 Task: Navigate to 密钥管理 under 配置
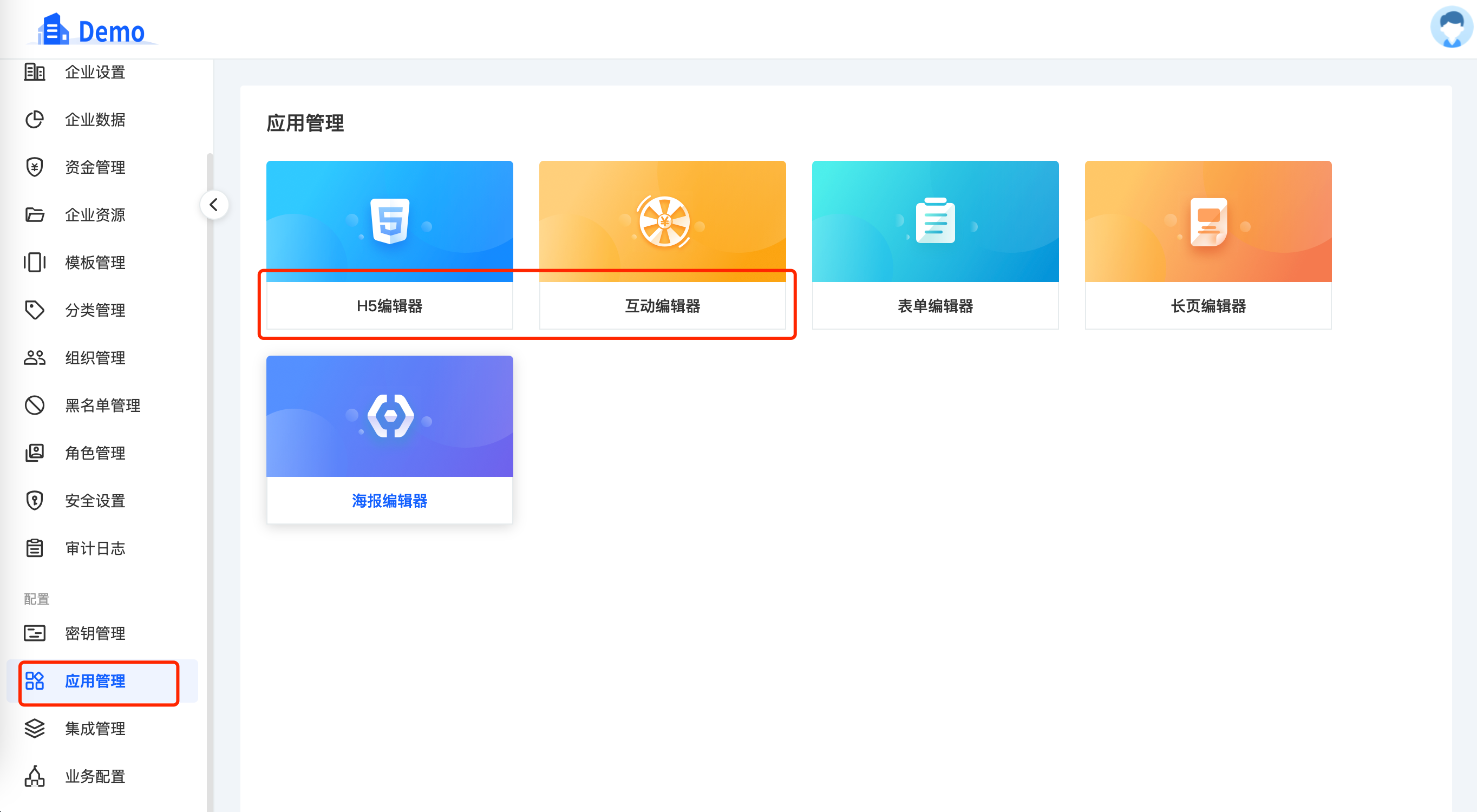coord(95,633)
